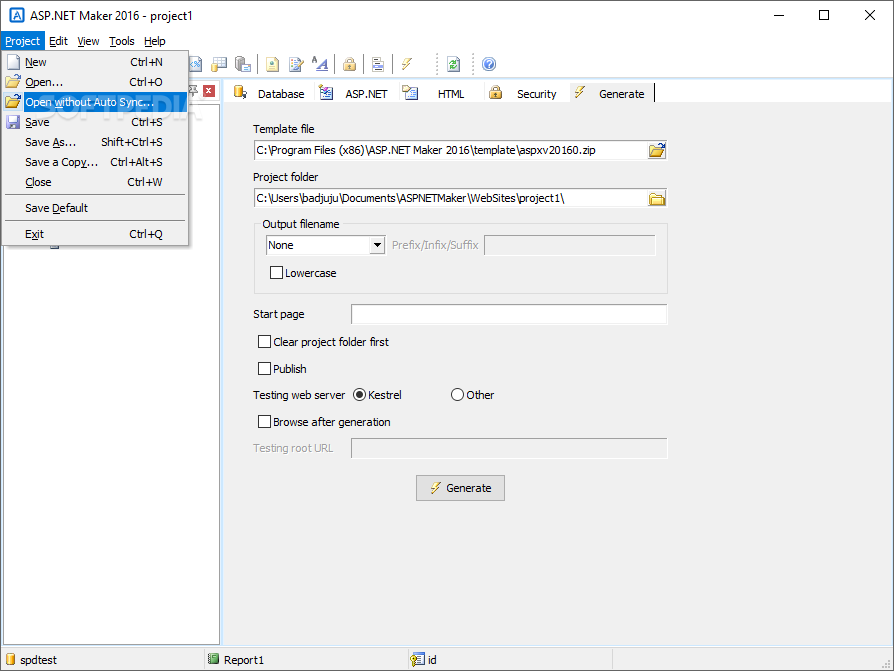The image size is (894, 671).
Task: Click the edit list with pencil toolbar icon
Action: (x=296, y=64)
